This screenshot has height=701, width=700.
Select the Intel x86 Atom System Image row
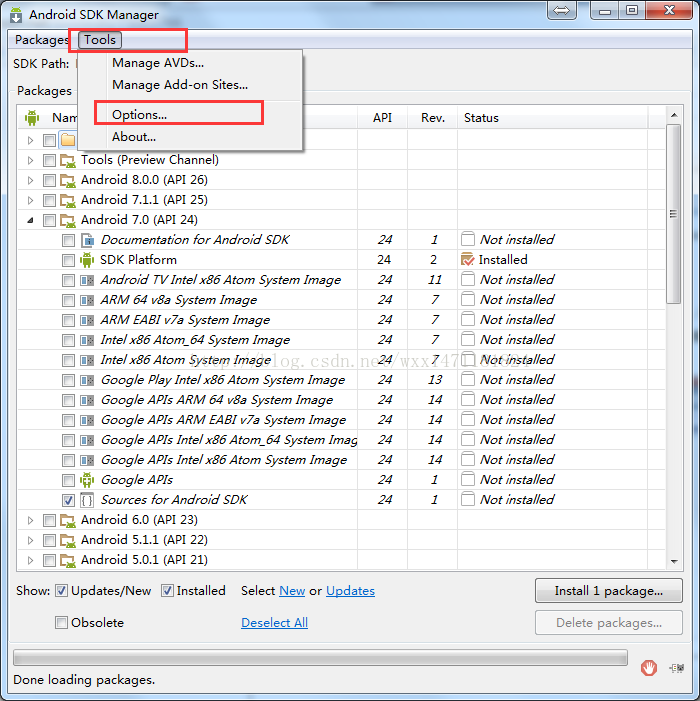click(x=341, y=360)
